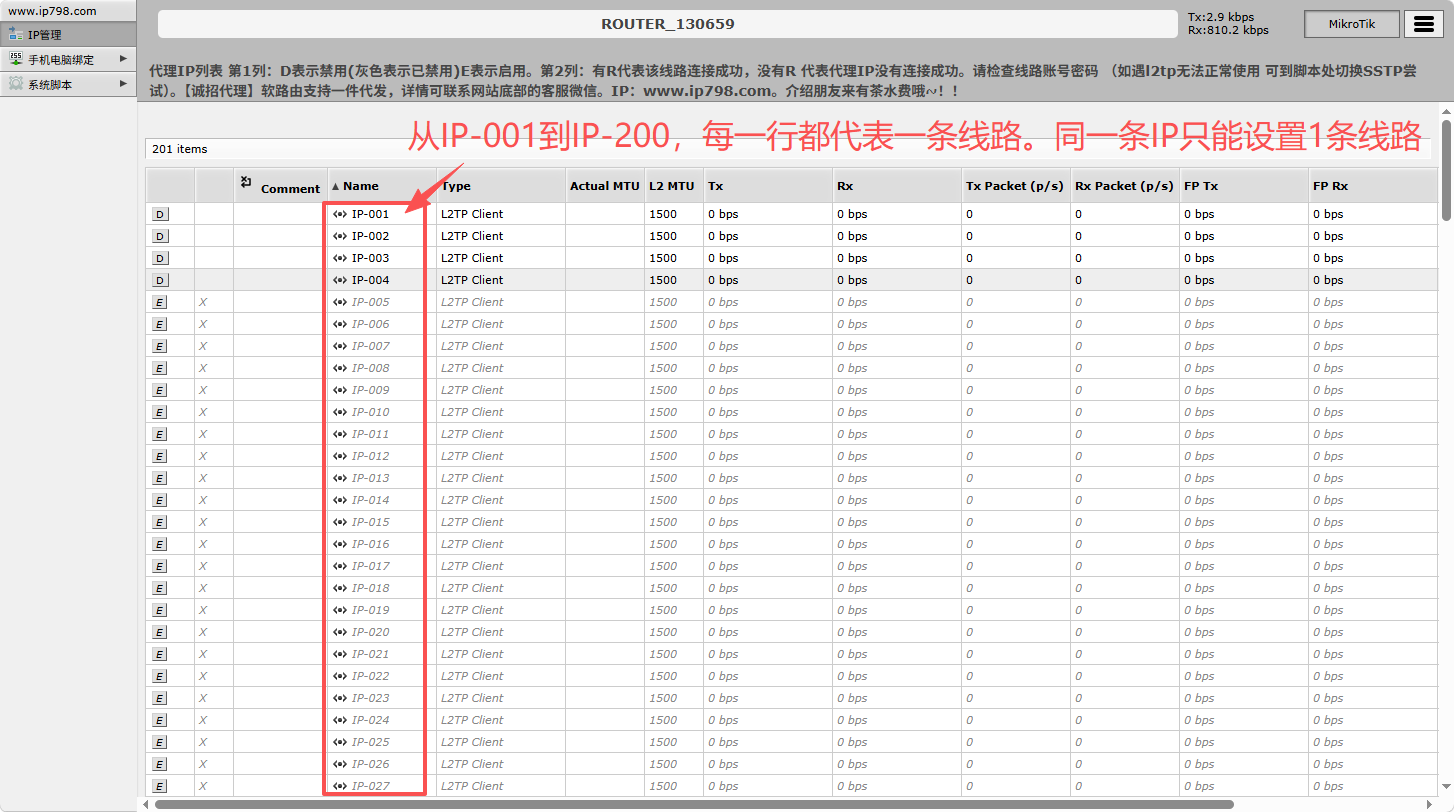Sort by the Name column header
Viewport: 1454px width, 812px height.
[382, 186]
